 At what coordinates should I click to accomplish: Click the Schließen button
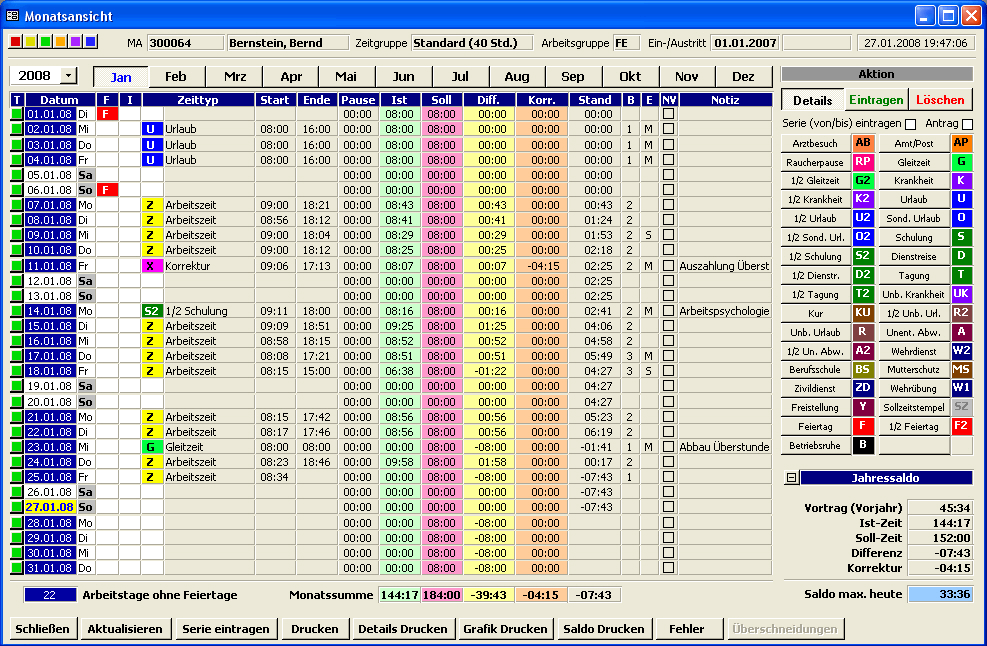[x=42, y=628]
